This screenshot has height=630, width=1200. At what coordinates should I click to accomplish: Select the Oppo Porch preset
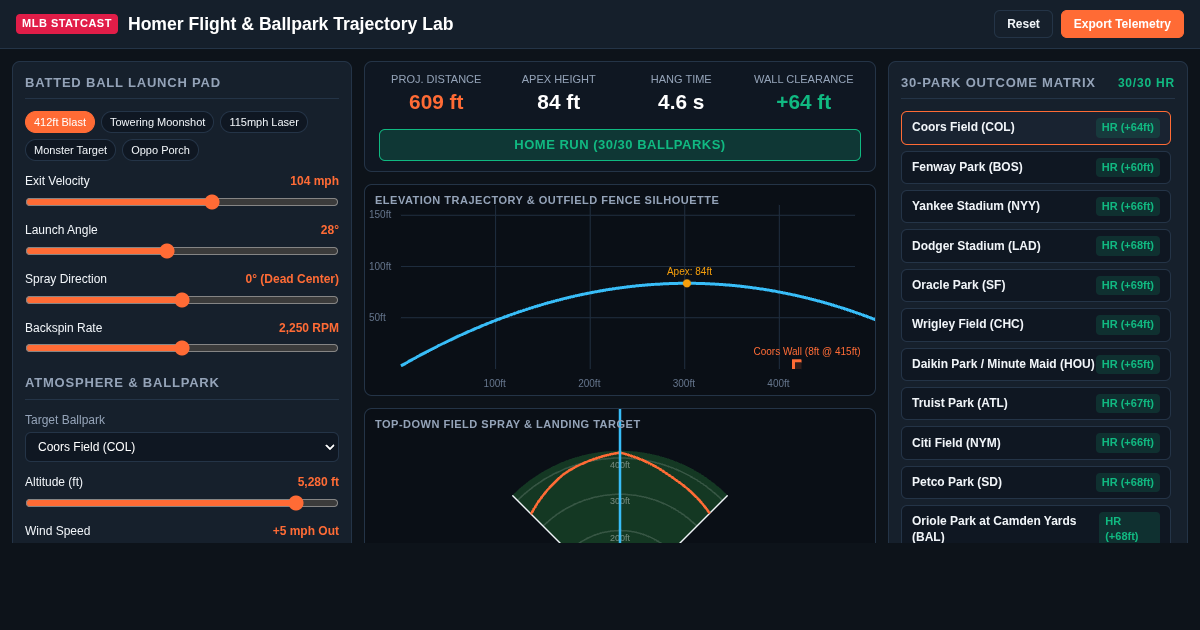coord(160,150)
